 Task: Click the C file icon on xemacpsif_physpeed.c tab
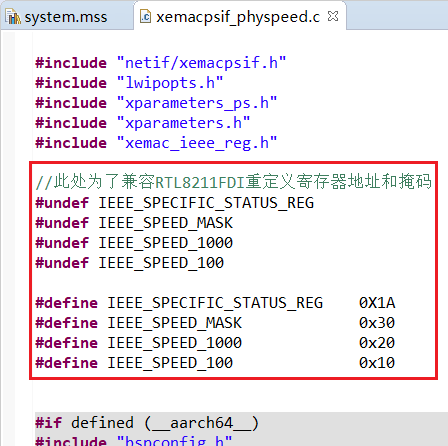145,16
